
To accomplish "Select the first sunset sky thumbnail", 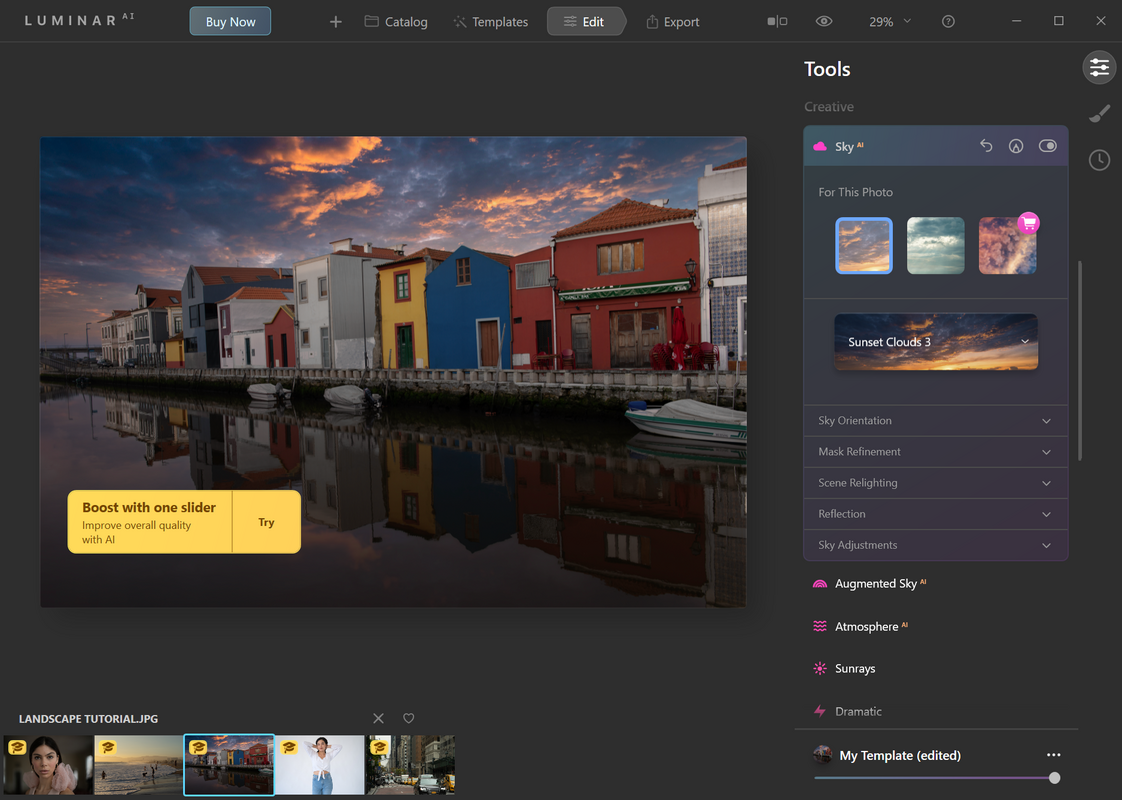I will click(864, 245).
